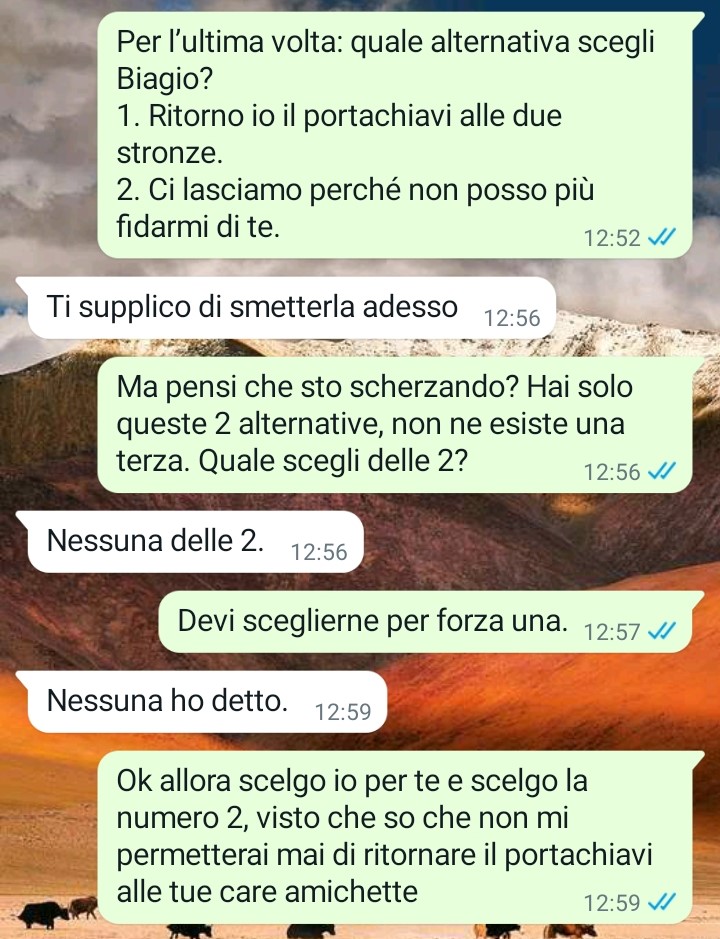Image resolution: width=720 pixels, height=939 pixels.
Task: Tap double-check icon on last 12:59 message
Action: click(x=662, y=902)
